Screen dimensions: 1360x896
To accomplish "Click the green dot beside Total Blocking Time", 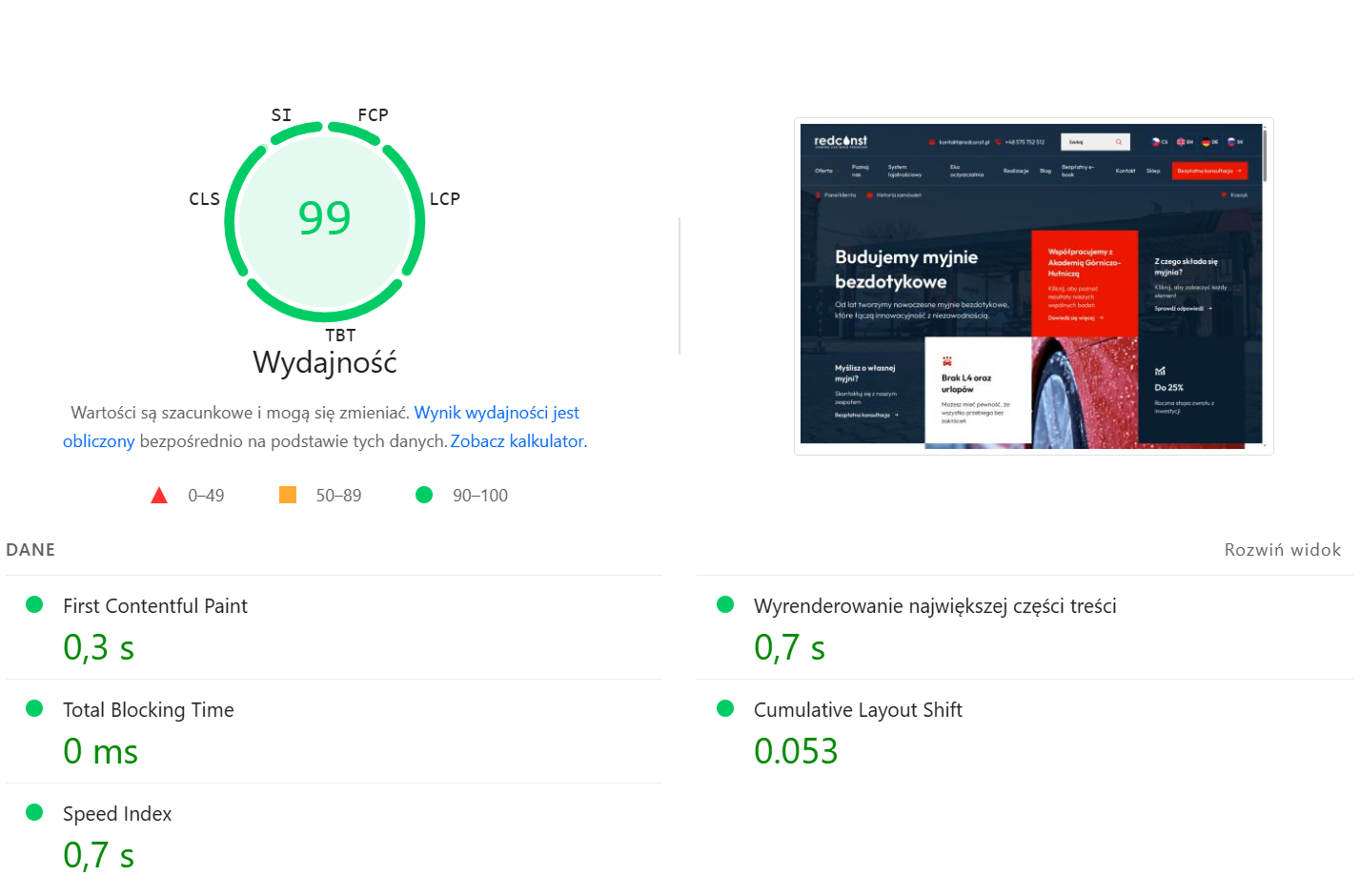I will 34,708.
